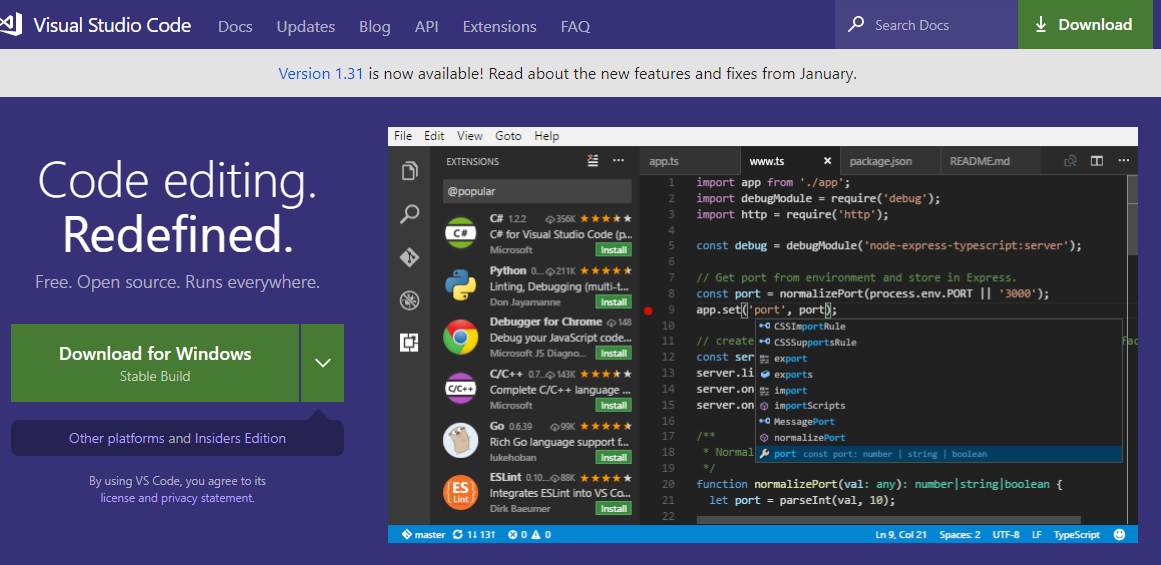The image size is (1161, 565).
Task: Open the Extensions icon in activity bar
Action: (409, 342)
